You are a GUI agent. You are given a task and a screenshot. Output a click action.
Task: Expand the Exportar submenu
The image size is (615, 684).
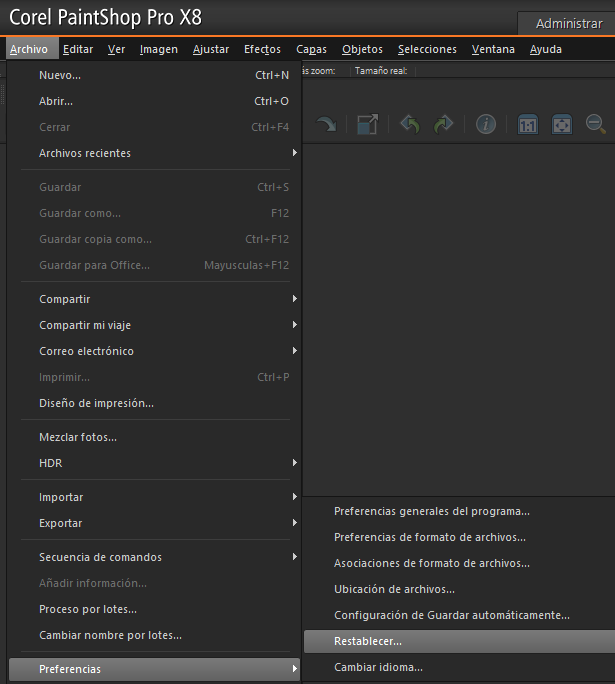click(x=155, y=523)
